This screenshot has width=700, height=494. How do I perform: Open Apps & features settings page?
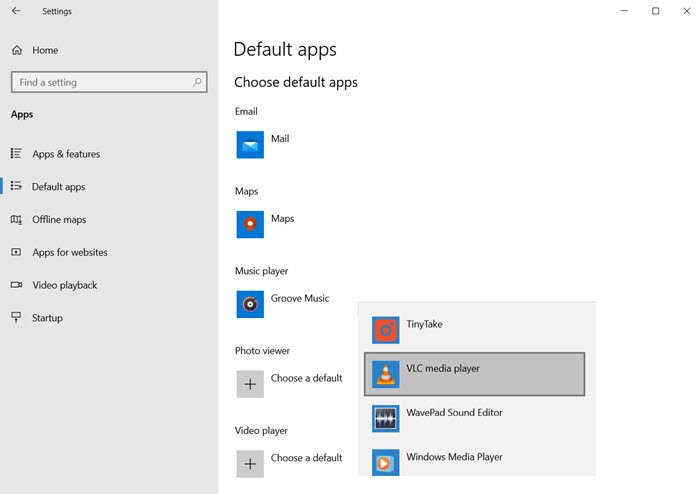tap(66, 154)
